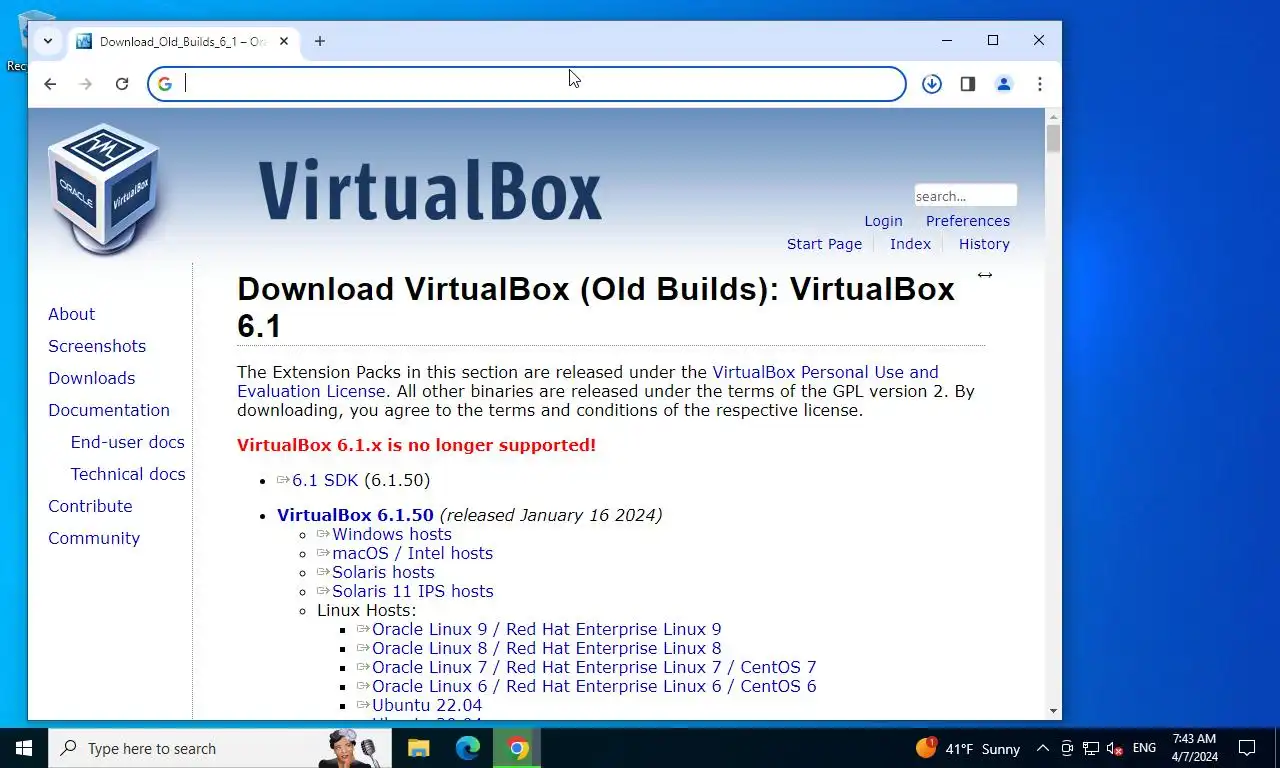Viewport: 1280px width, 768px height.
Task: Open the Index link
Action: point(910,244)
